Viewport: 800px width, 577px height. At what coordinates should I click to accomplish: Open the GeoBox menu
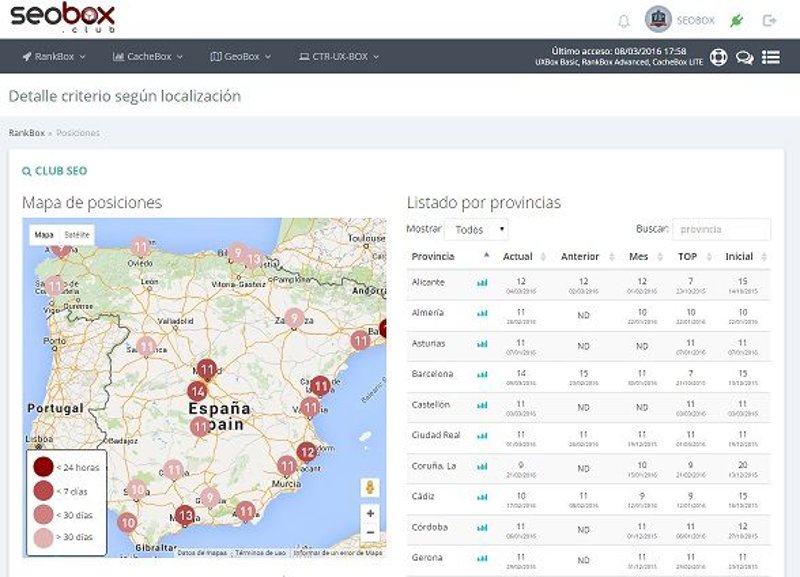241,57
